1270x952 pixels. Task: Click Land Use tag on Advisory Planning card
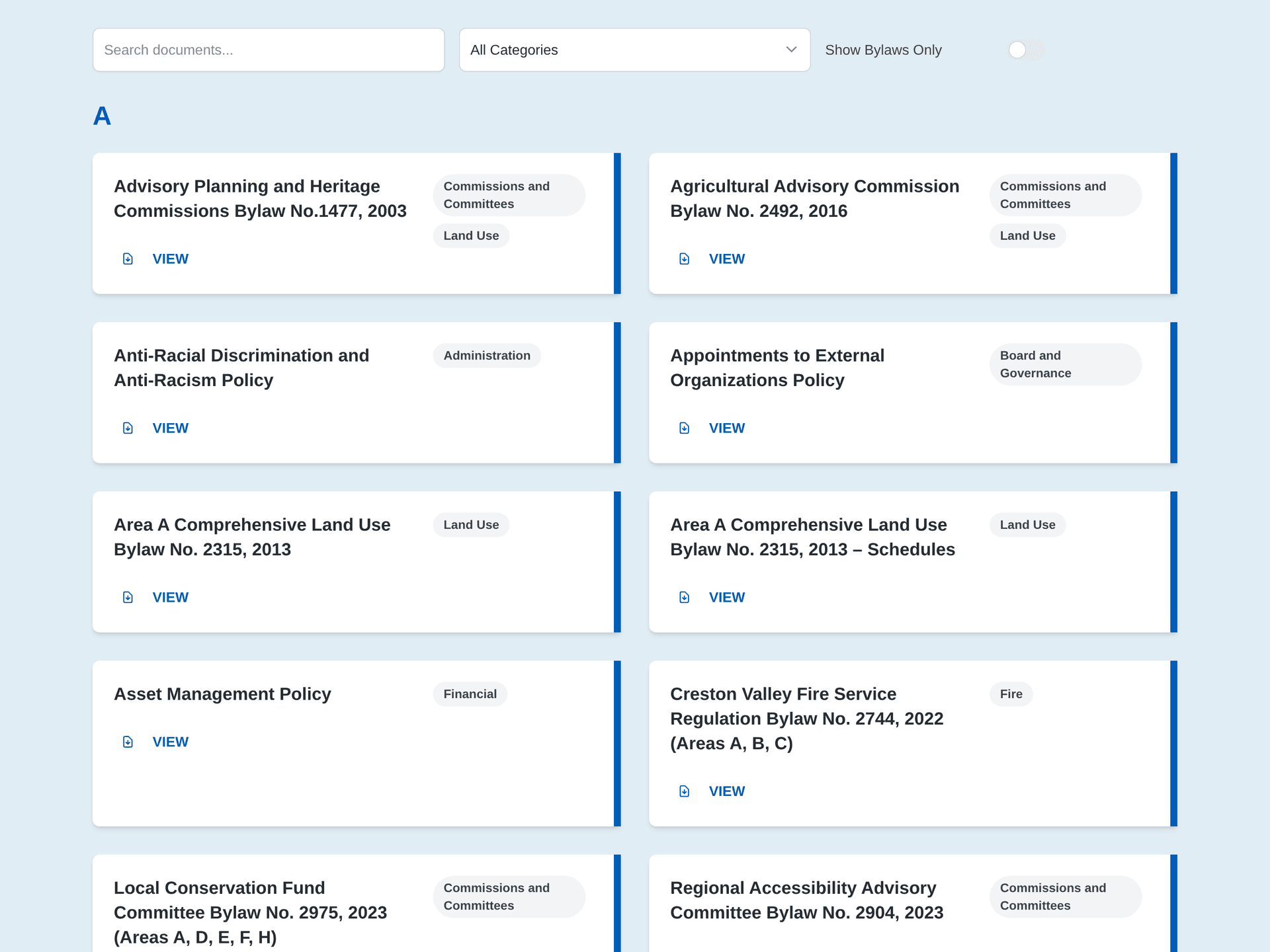coord(471,236)
